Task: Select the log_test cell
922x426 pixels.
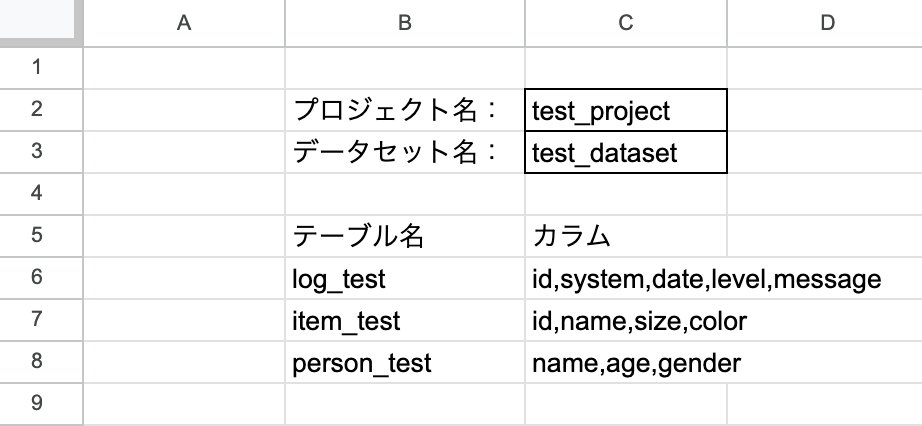Action: pos(404,279)
